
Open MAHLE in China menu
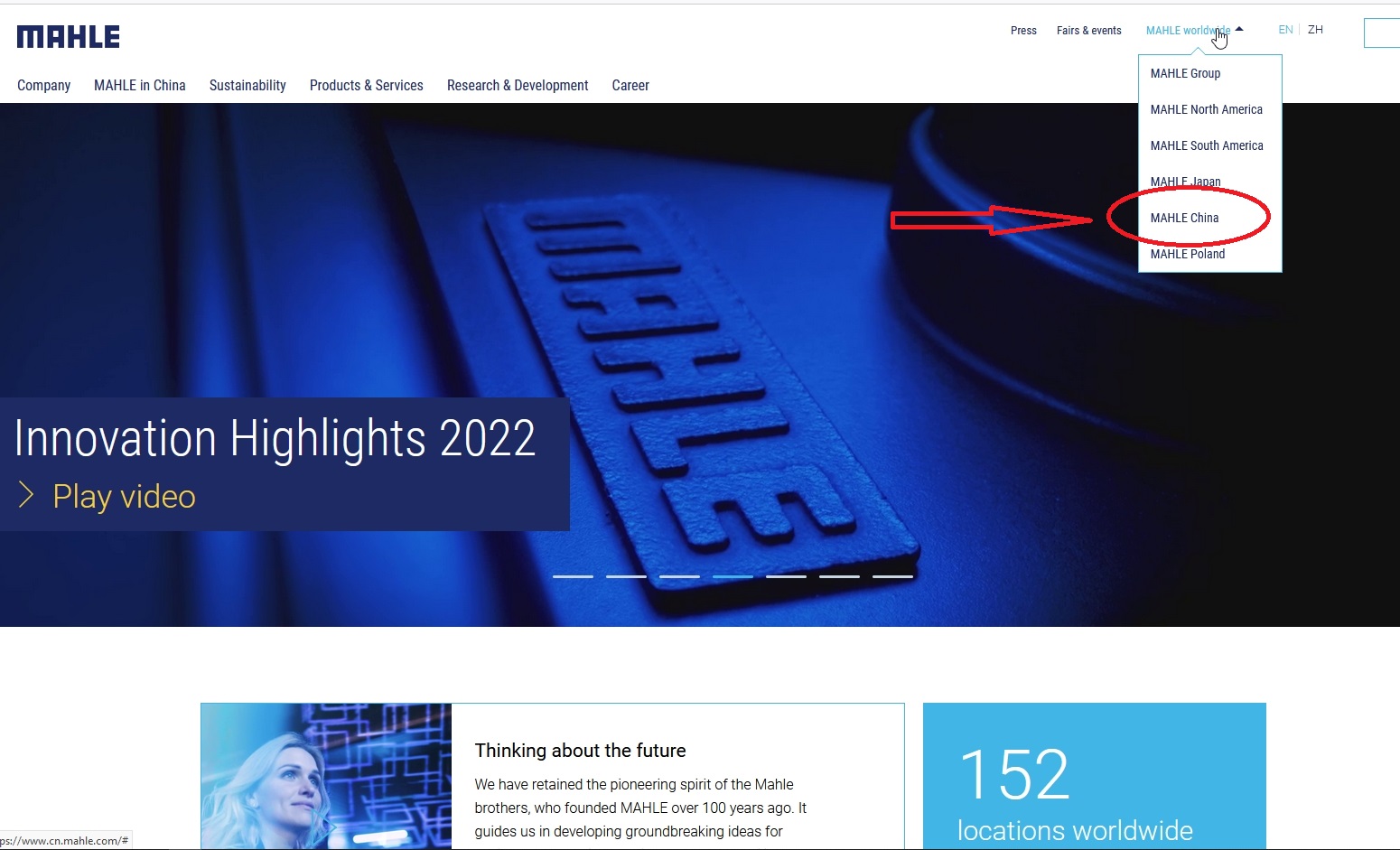[140, 85]
